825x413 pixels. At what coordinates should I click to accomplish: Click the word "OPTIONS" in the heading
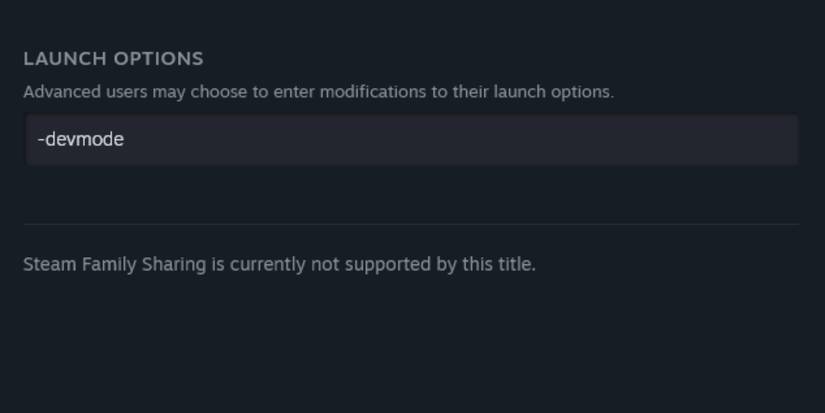tap(158, 59)
